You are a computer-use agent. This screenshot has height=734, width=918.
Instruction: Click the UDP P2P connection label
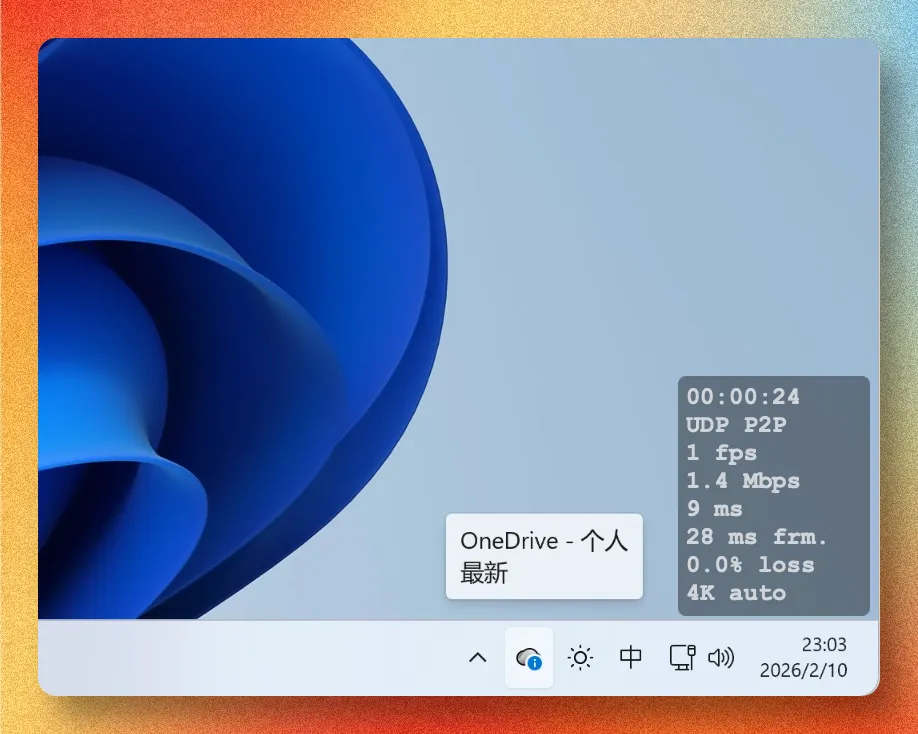[x=736, y=425]
